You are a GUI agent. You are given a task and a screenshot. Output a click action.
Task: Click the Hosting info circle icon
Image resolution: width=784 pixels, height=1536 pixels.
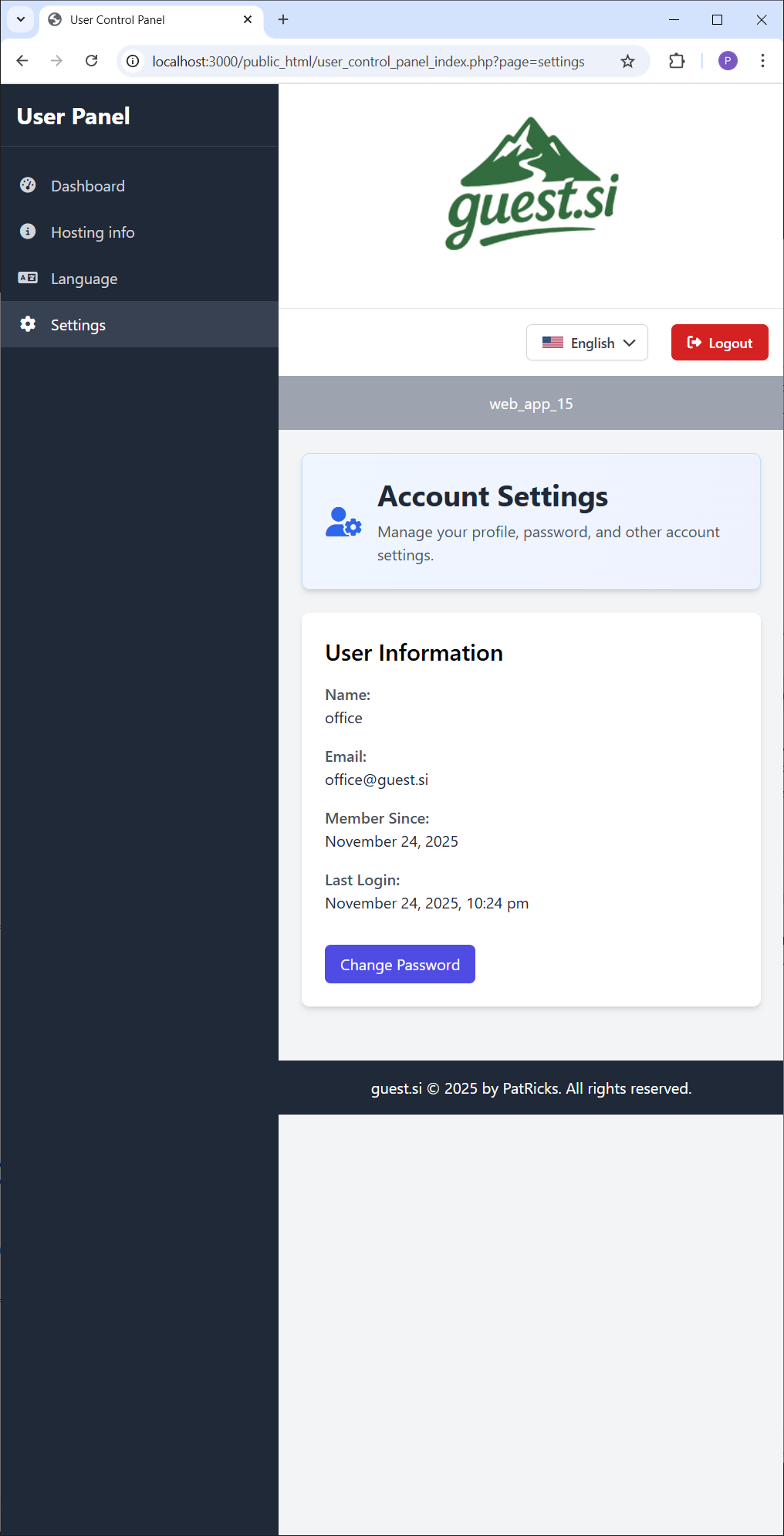28,232
